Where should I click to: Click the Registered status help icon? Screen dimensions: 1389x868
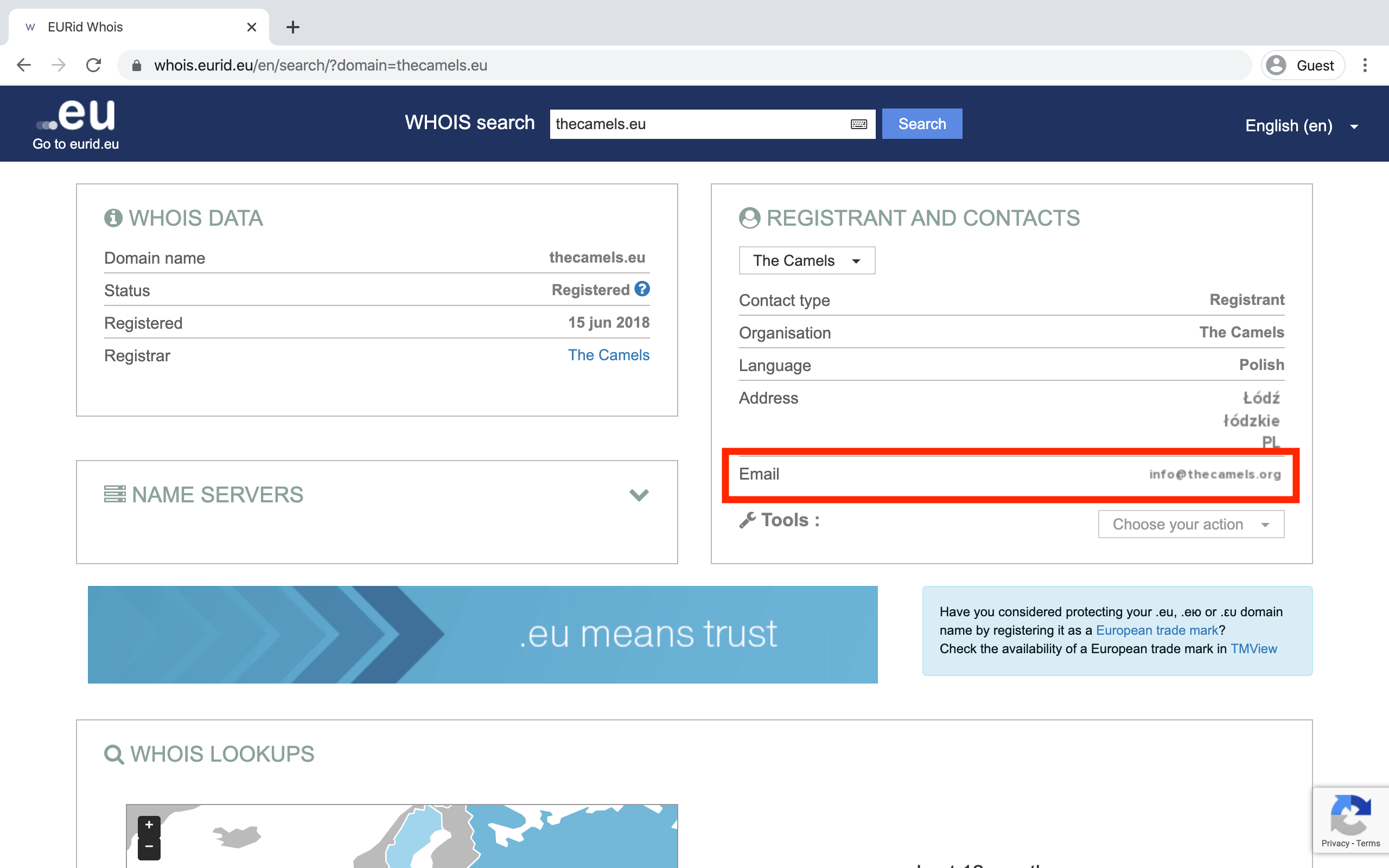(642, 289)
